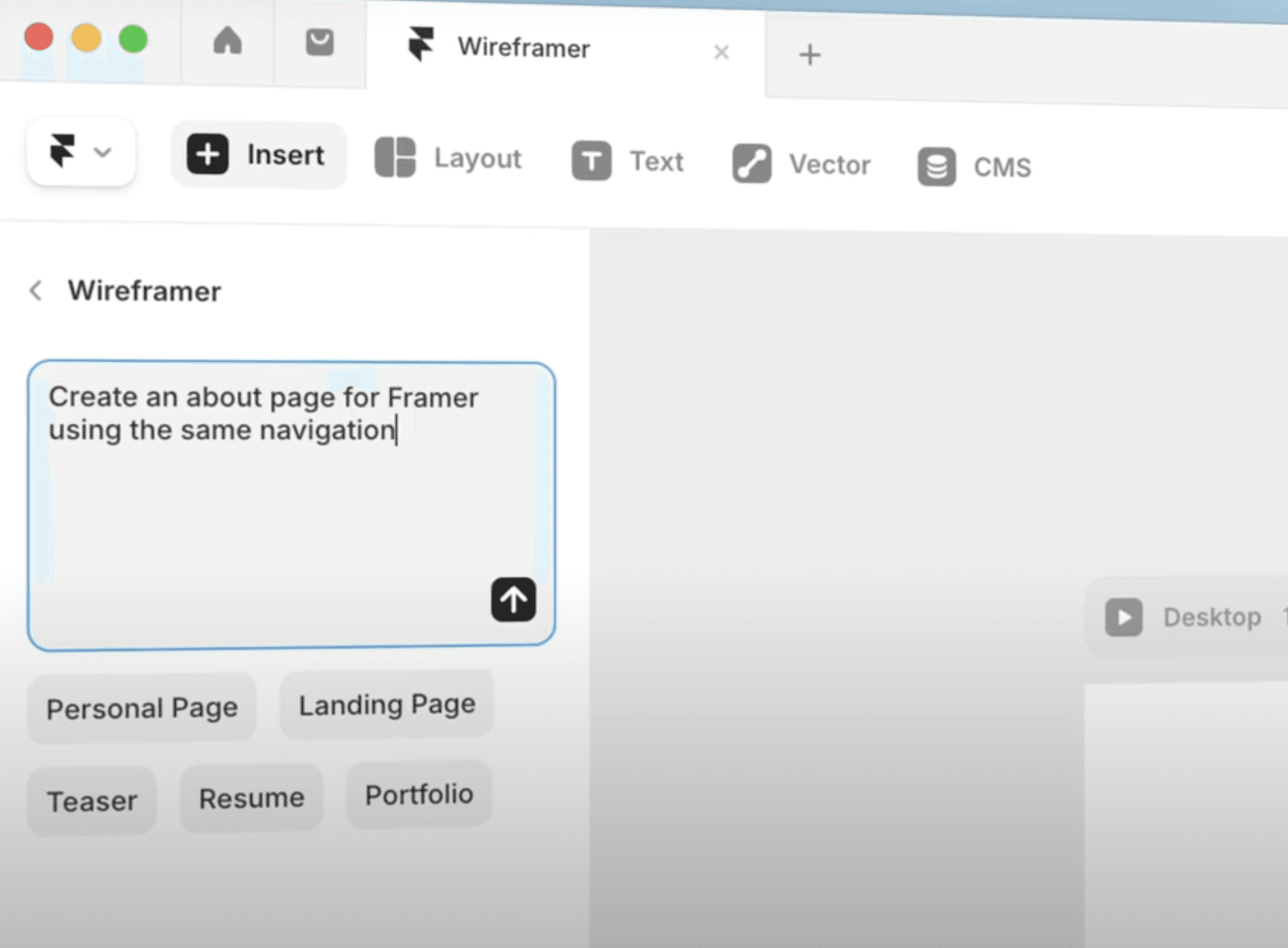Submit the prompt with the arrow button
Viewport: 1288px width, 948px height.
click(513, 599)
